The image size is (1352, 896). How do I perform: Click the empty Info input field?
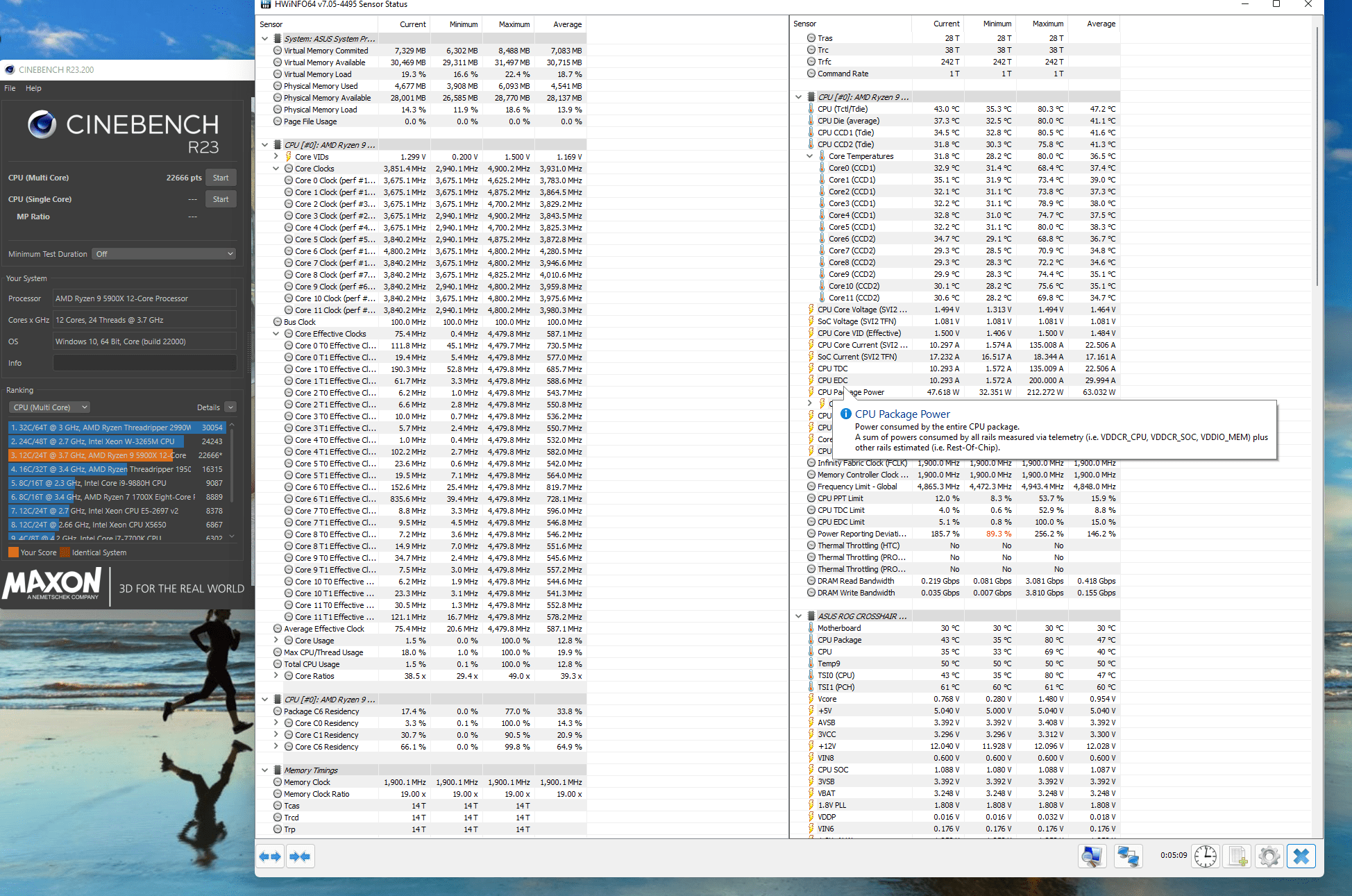click(x=144, y=363)
